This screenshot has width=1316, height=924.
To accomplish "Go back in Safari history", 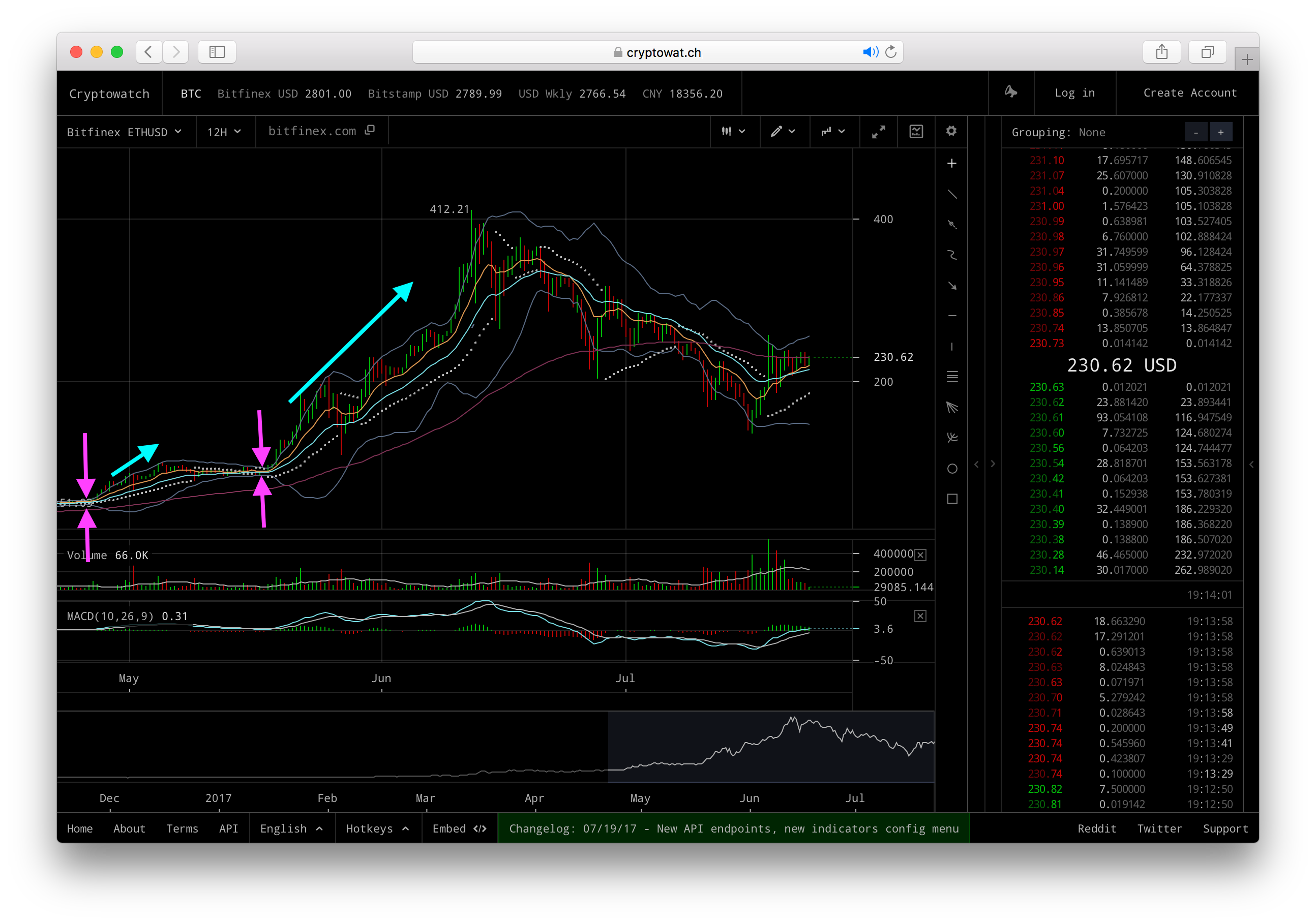I will click(148, 52).
